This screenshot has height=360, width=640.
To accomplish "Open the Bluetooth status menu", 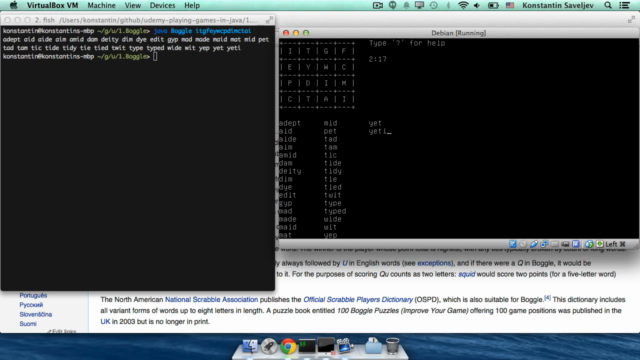I will click(x=448, y=5).
